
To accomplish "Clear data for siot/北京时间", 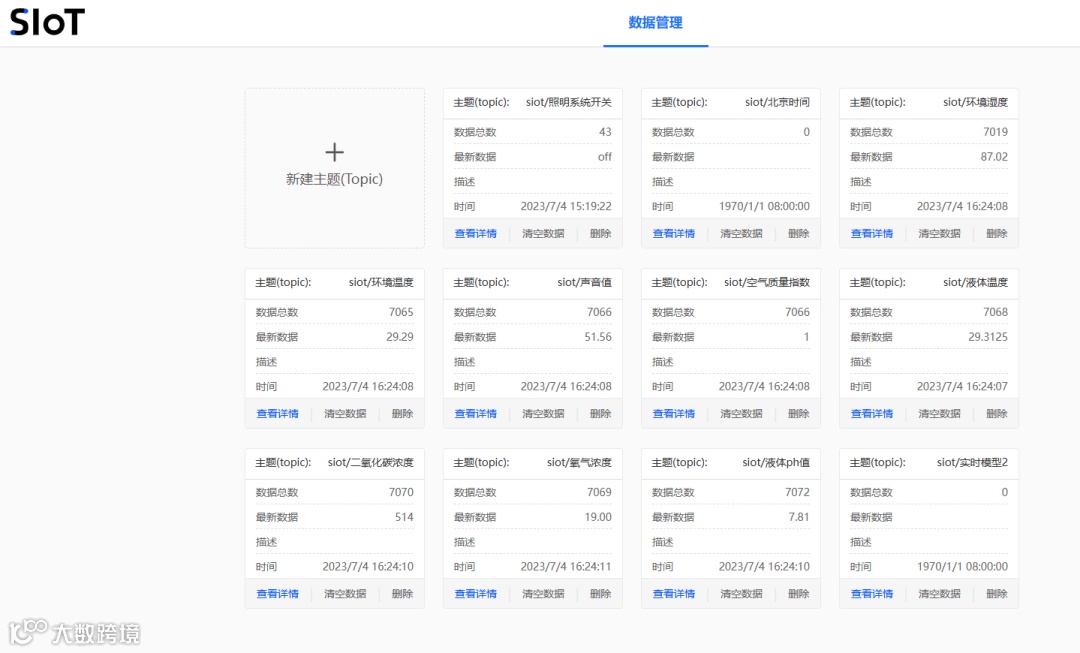I will [x=741, y=234].
